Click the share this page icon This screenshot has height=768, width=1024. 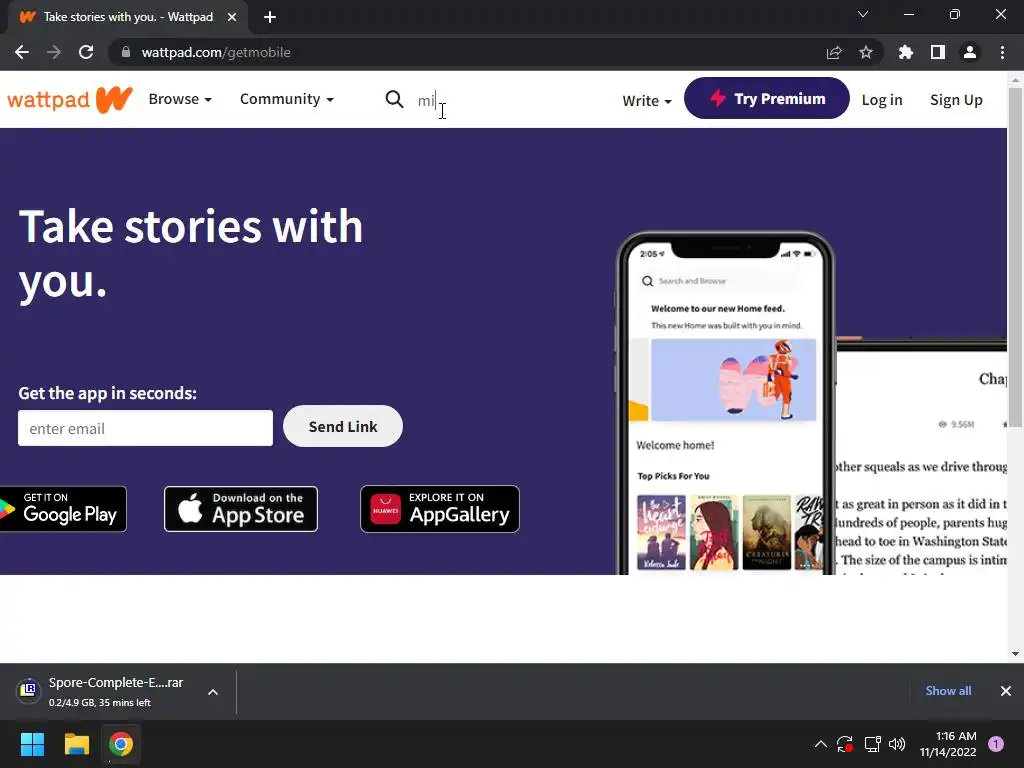(834, 52)
